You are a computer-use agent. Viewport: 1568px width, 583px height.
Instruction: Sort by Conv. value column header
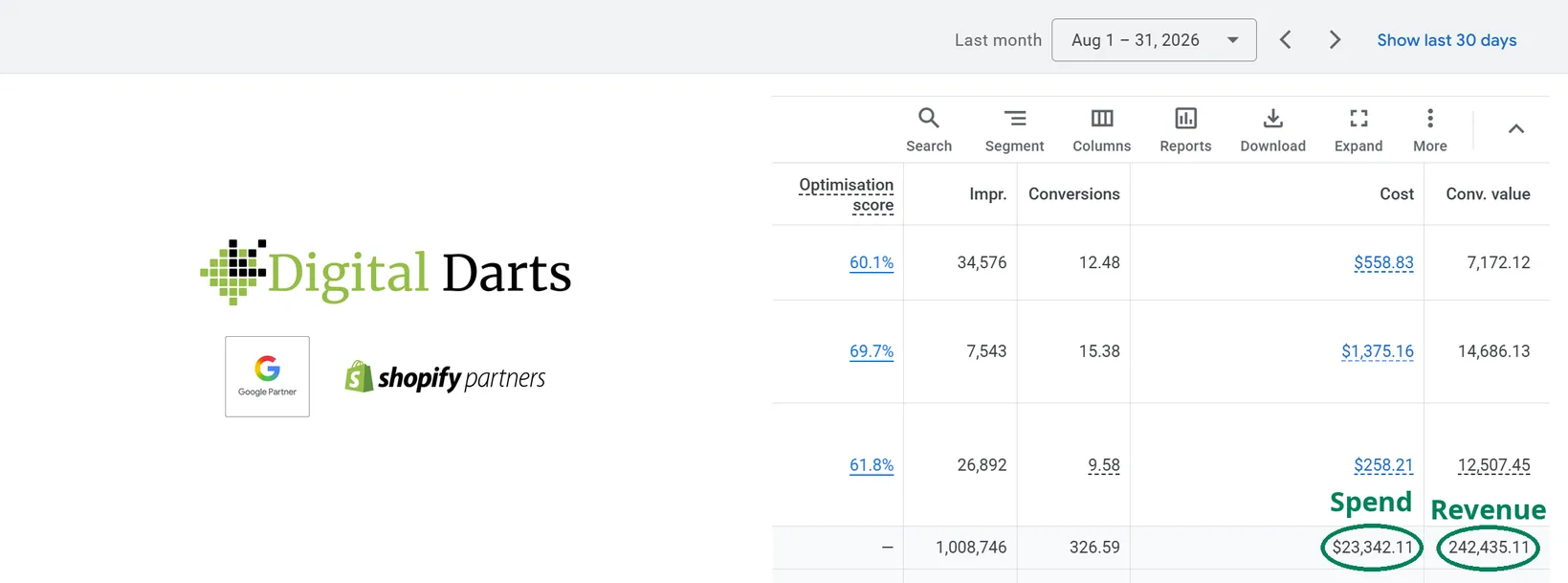click(1488, 194)
